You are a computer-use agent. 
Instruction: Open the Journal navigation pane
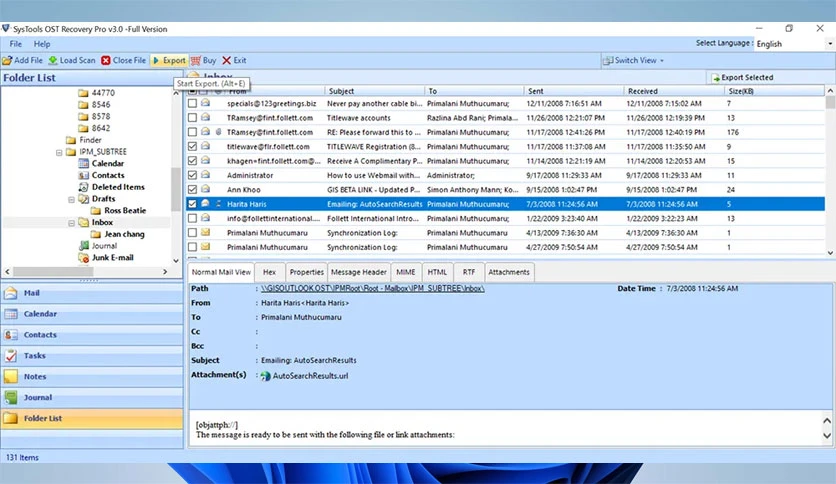(x=92, y=398)
